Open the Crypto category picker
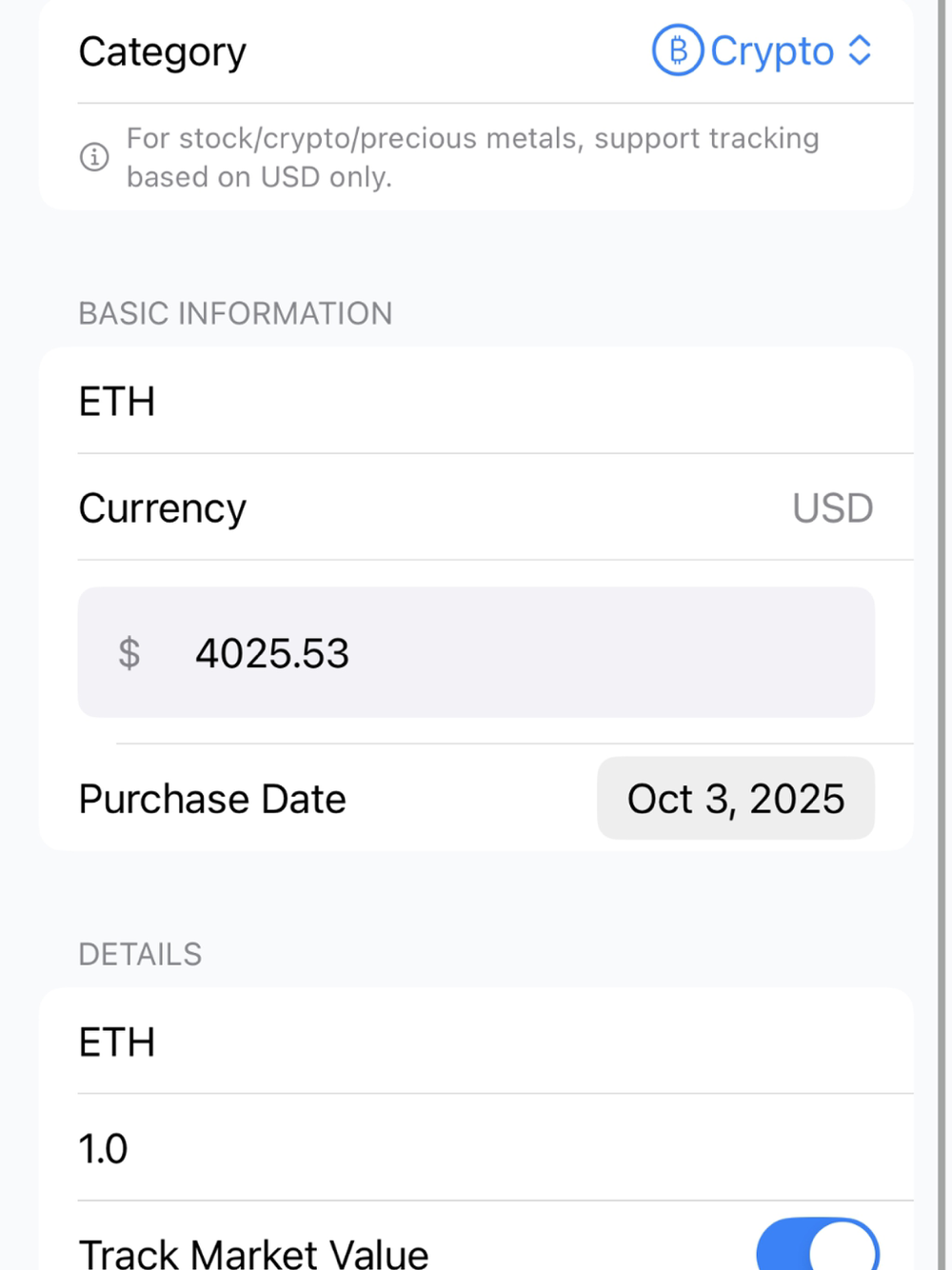This screenshot has width=952, height=1270. click(x=771, y=51)
